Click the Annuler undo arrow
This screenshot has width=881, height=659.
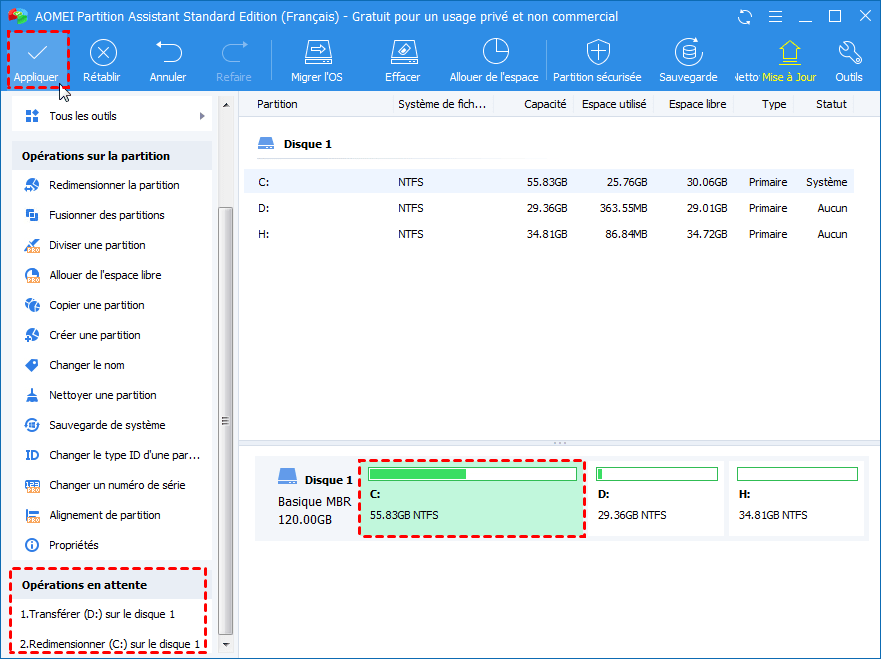(168, 52)
